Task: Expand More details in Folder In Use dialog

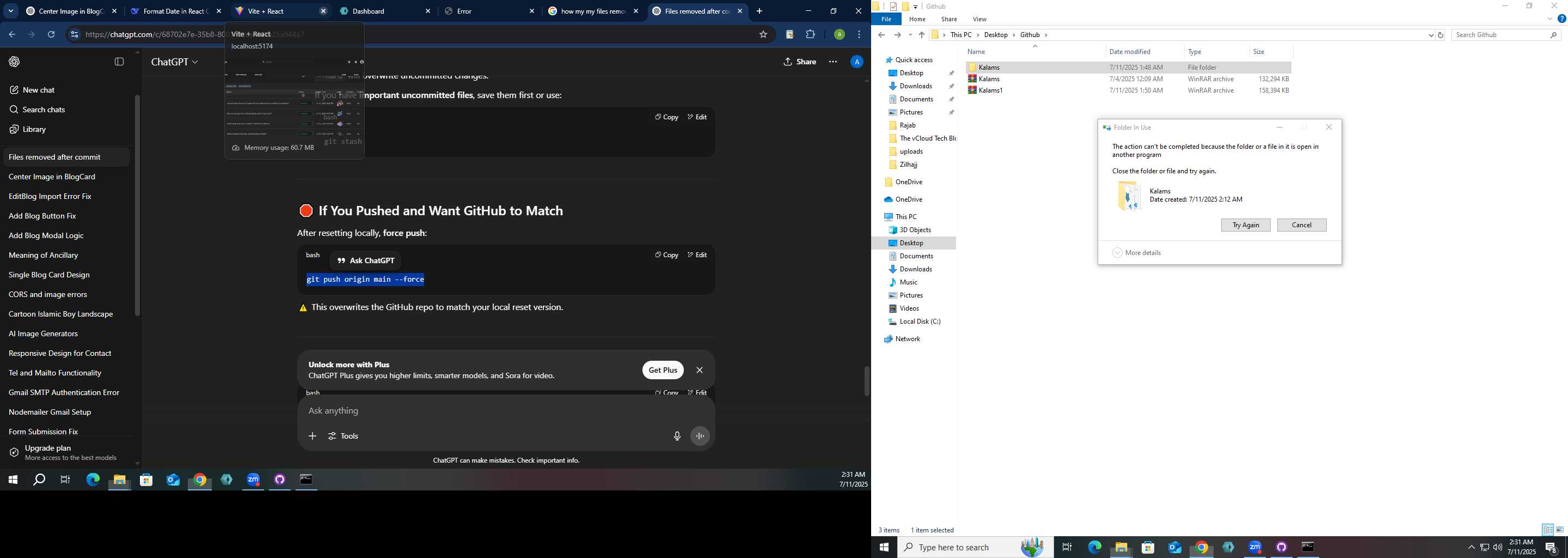Action: pyautogui.click(x=1136, y=253)
